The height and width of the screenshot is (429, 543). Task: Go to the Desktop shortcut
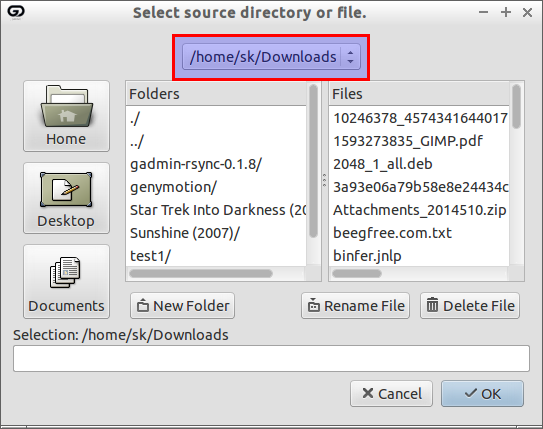point(66,198)
